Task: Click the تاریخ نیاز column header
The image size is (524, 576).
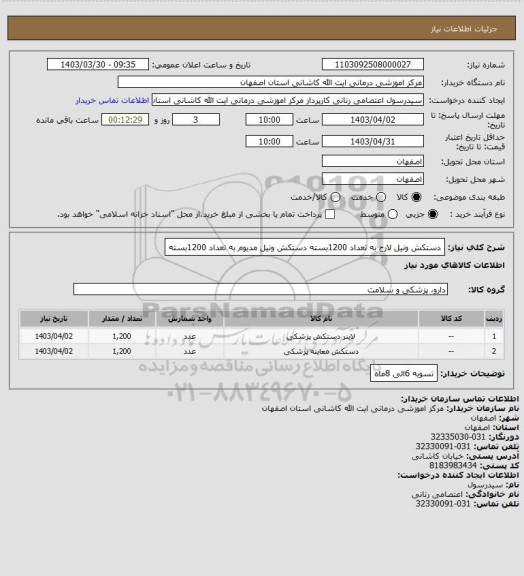Action: (x=54, y=318)
